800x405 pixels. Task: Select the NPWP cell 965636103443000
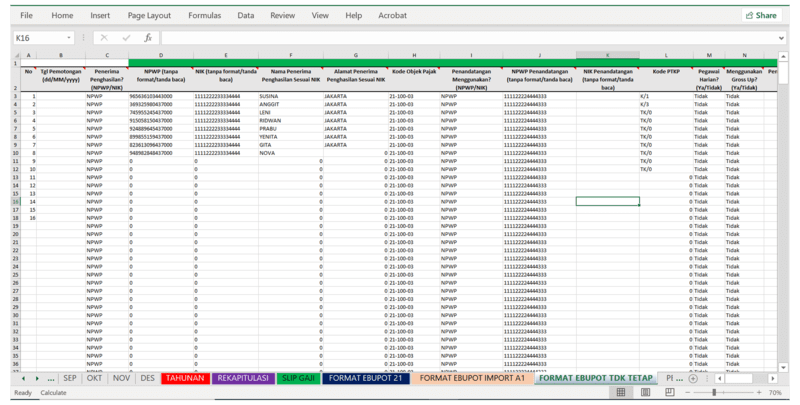[x=161, y=96]
